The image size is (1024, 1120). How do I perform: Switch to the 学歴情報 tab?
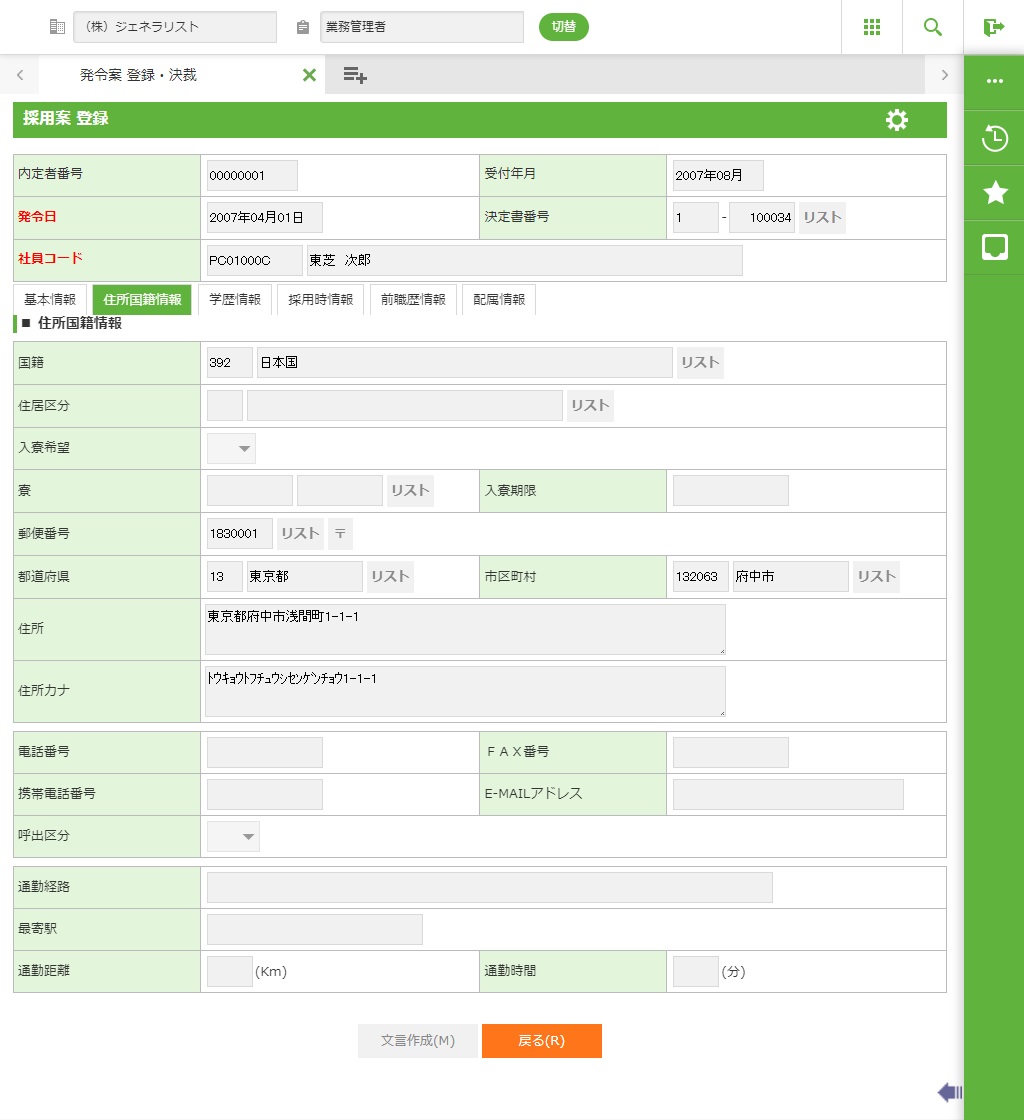pyautogui.click(x=234, y=299)
